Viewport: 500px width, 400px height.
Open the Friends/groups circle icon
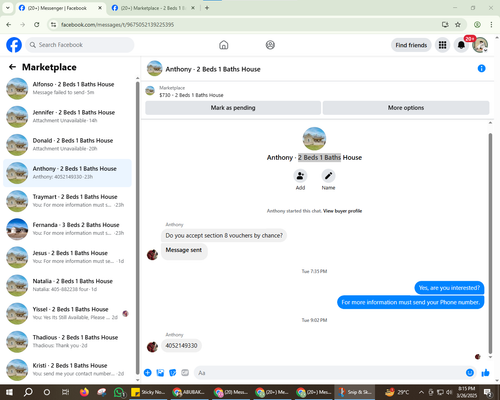pyautogui.click(x=270, y=45)
